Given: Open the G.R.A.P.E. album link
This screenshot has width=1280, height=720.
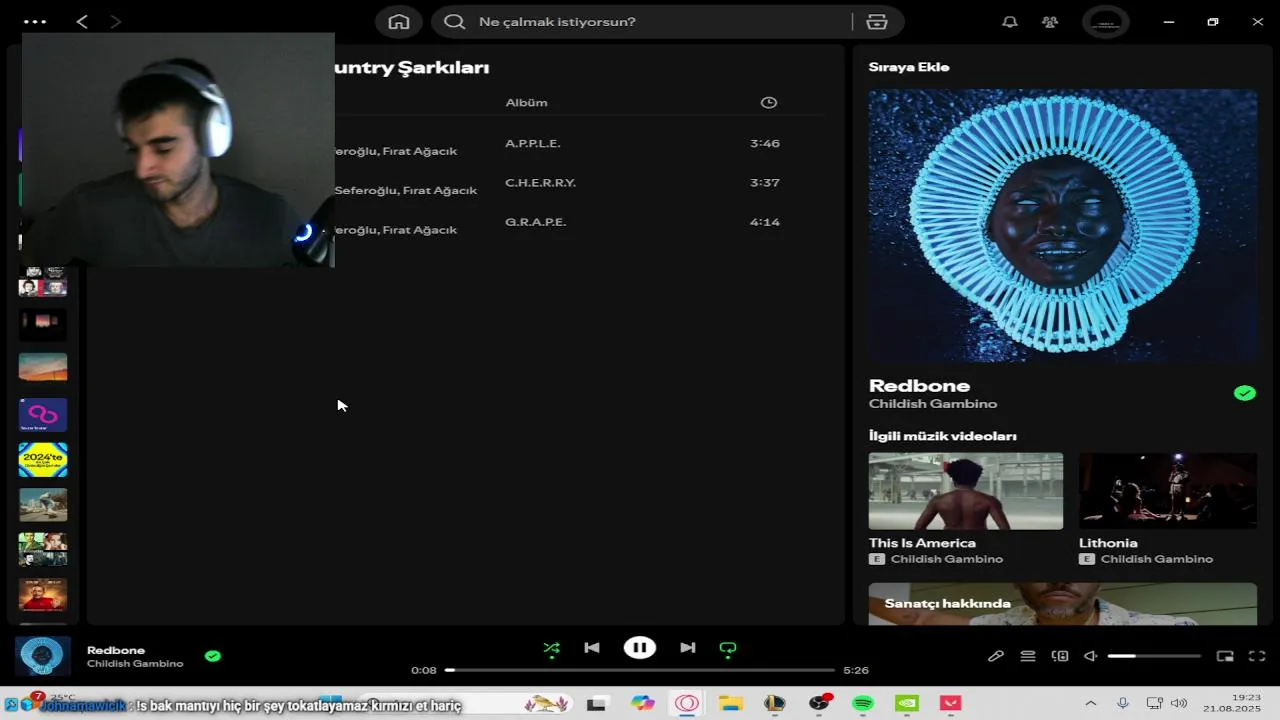Looking at the screenshot, I should pos(535,222).
